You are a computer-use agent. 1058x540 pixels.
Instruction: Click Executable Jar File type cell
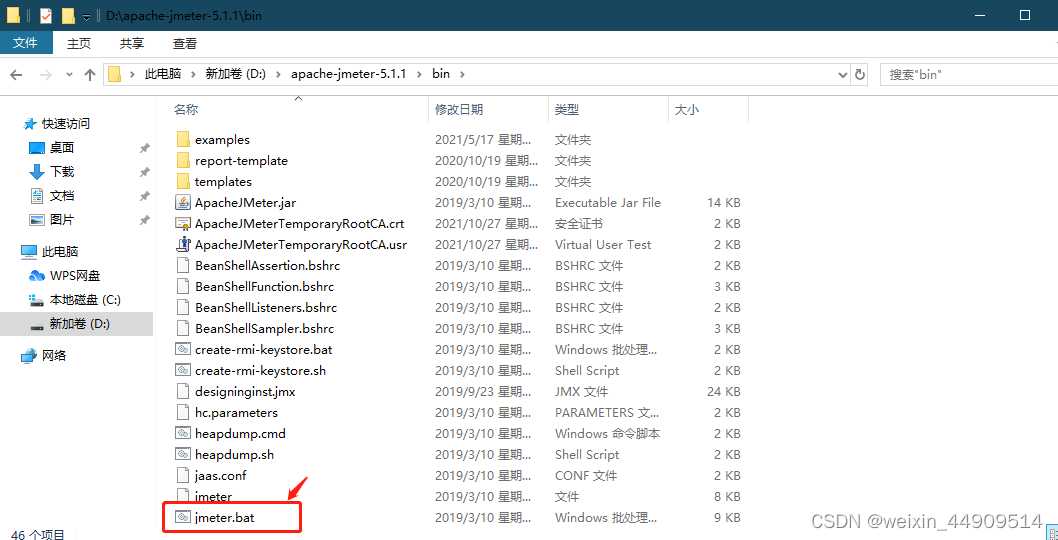pos(608,202)
